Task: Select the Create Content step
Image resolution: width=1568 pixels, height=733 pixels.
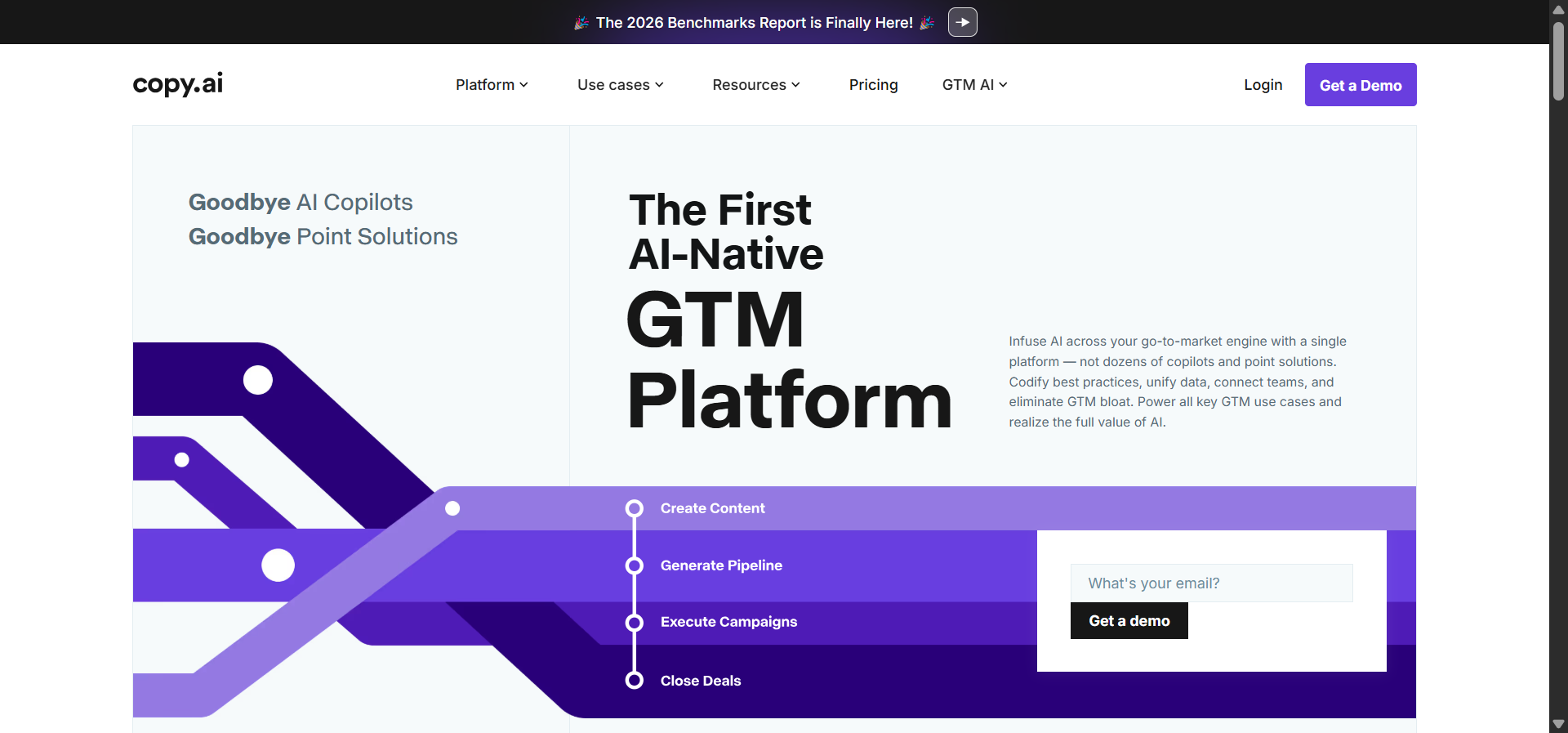Action: [712, 508]
